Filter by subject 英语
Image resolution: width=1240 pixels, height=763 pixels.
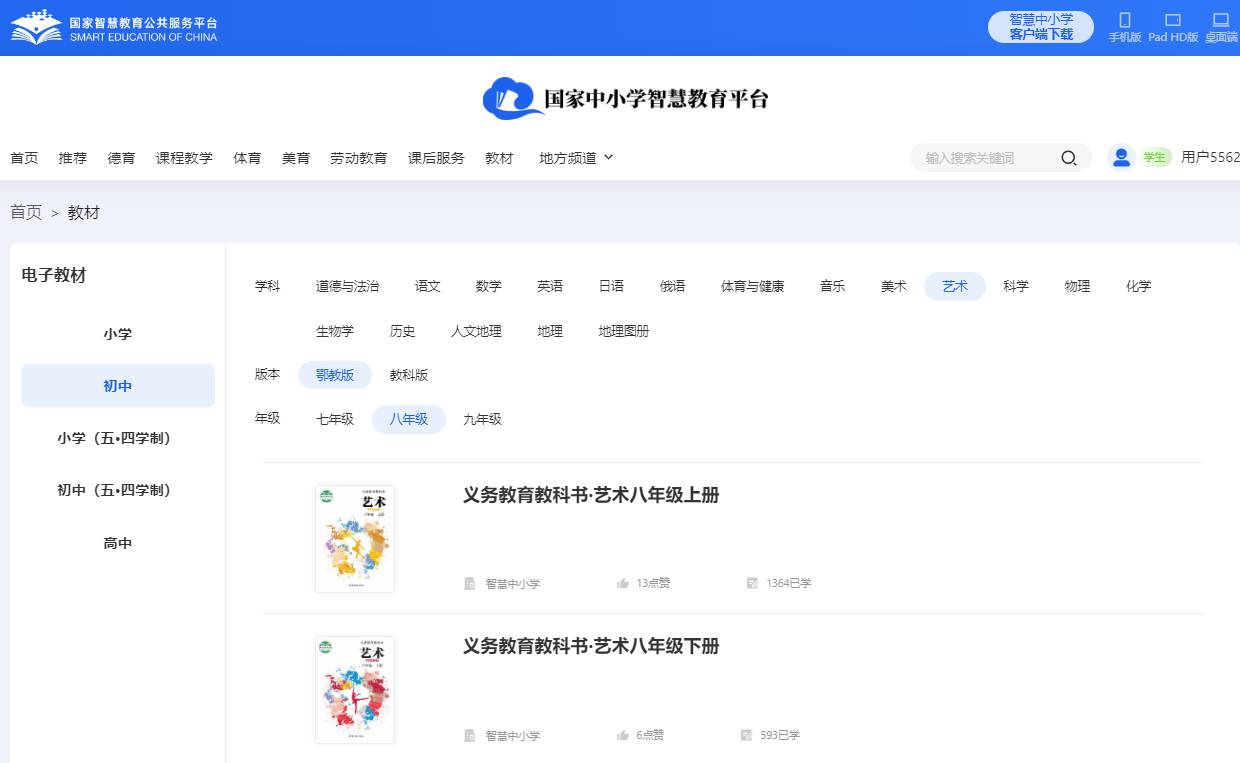coord(550,286)
